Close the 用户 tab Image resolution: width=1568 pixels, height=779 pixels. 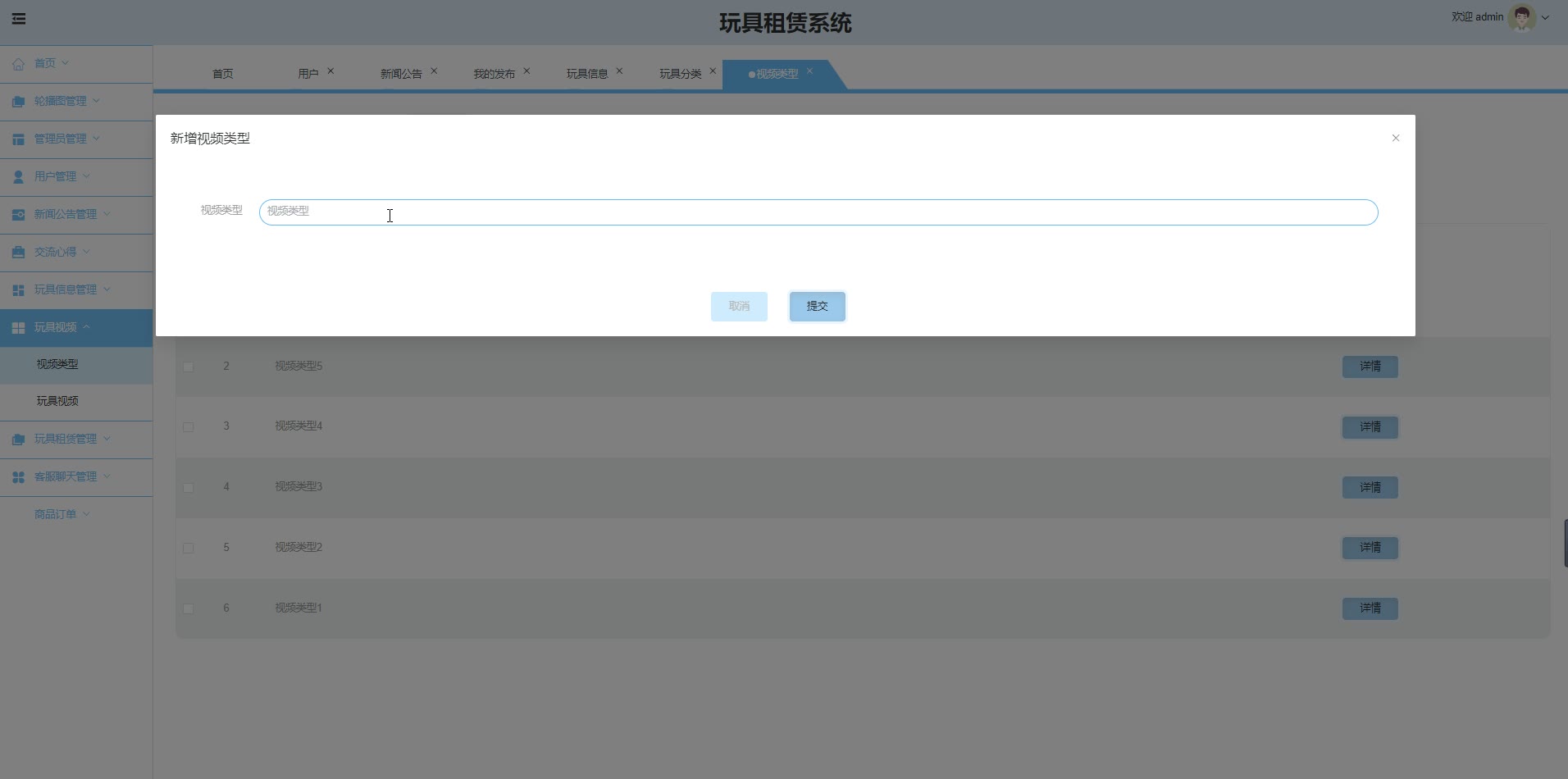(330, 71)
